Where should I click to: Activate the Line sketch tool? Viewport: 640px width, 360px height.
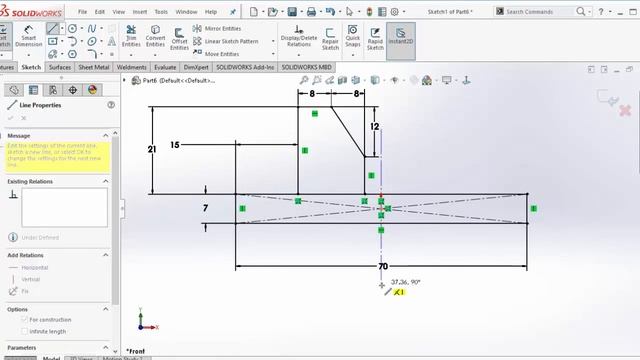52,29
